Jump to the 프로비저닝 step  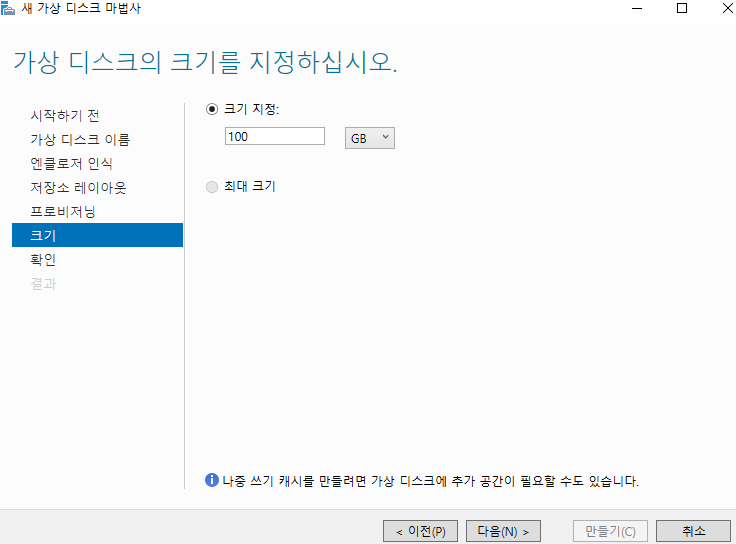[63, 212]
